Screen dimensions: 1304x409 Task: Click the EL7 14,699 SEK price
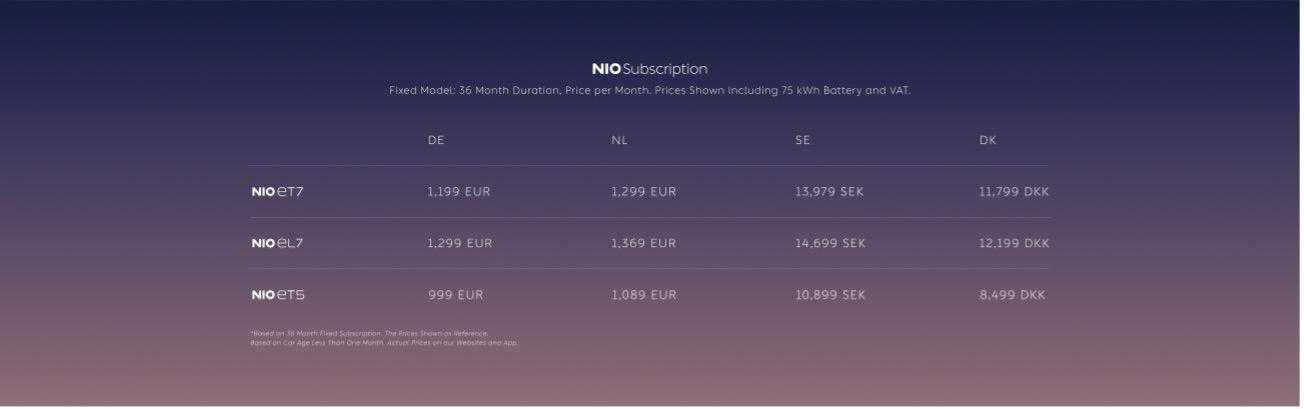point(829,243)
